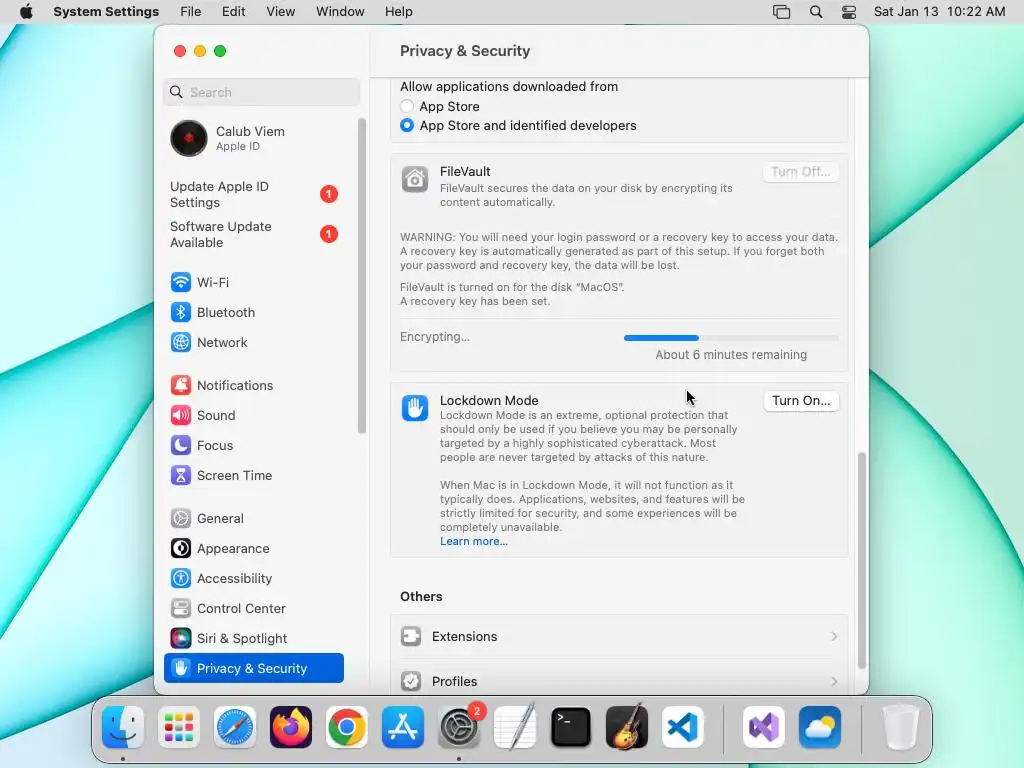Expand the Profiles row chevron
1024x768 pixels.
834,681
